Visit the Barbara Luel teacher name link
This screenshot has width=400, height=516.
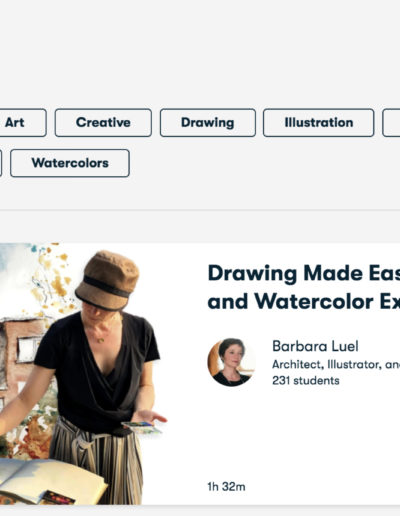point(315,346)
